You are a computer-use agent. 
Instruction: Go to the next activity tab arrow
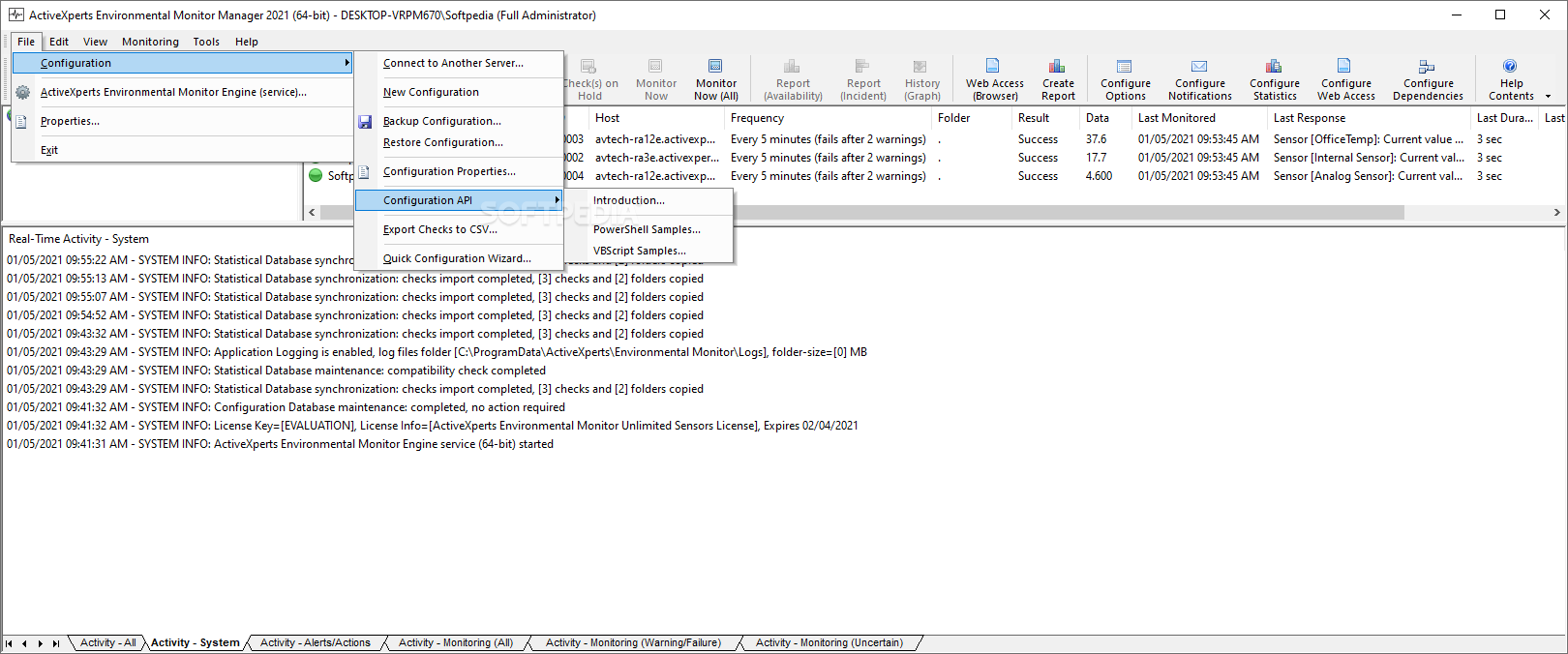click(41, 643)
